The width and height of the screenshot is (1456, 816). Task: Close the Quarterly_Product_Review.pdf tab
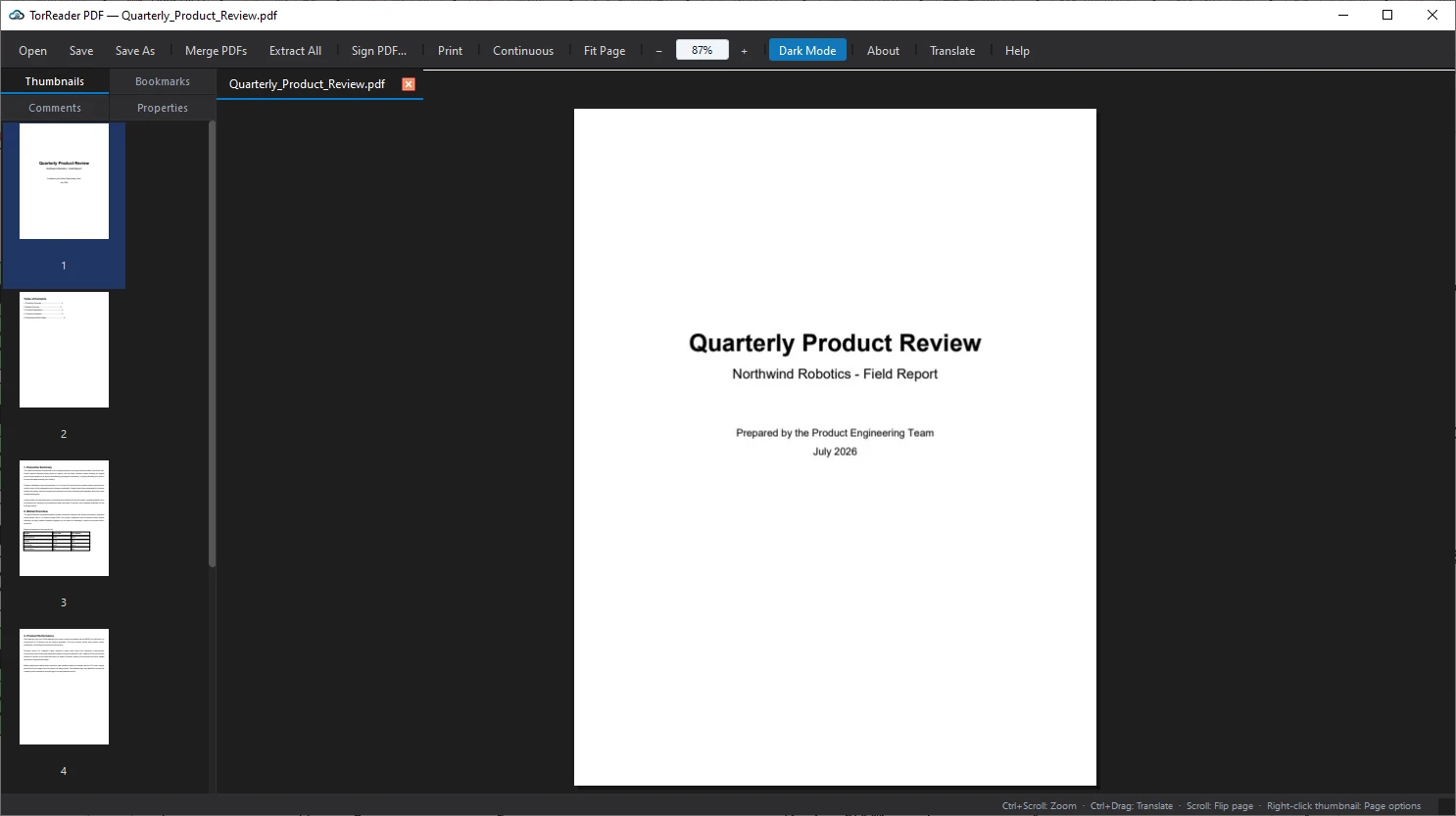point(409,84)
